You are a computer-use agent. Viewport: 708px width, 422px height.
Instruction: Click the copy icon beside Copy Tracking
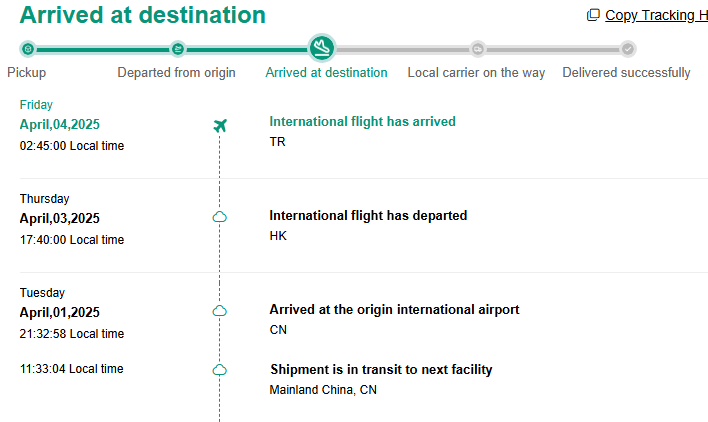593,15
